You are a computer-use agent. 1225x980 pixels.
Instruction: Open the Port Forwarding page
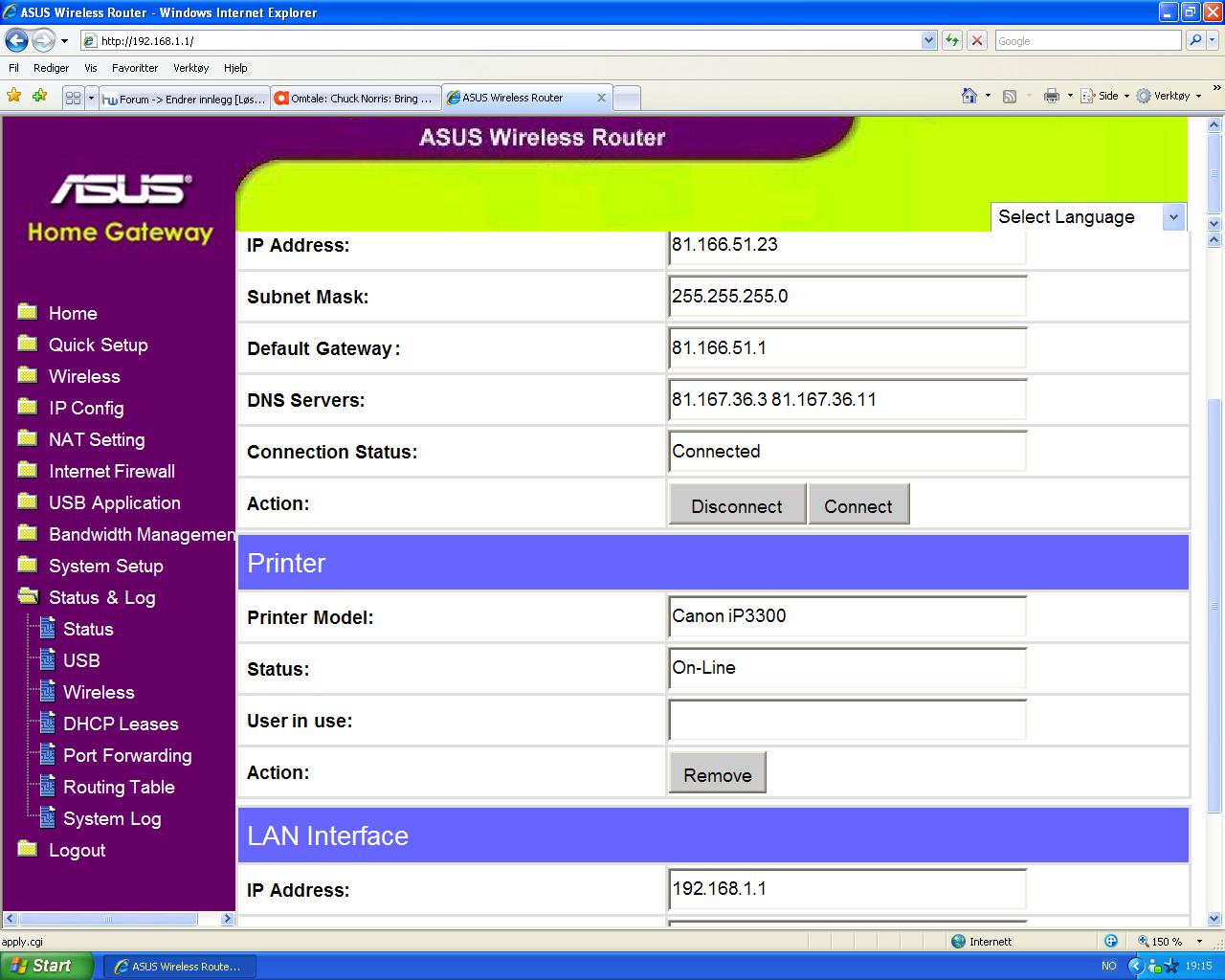127,755
